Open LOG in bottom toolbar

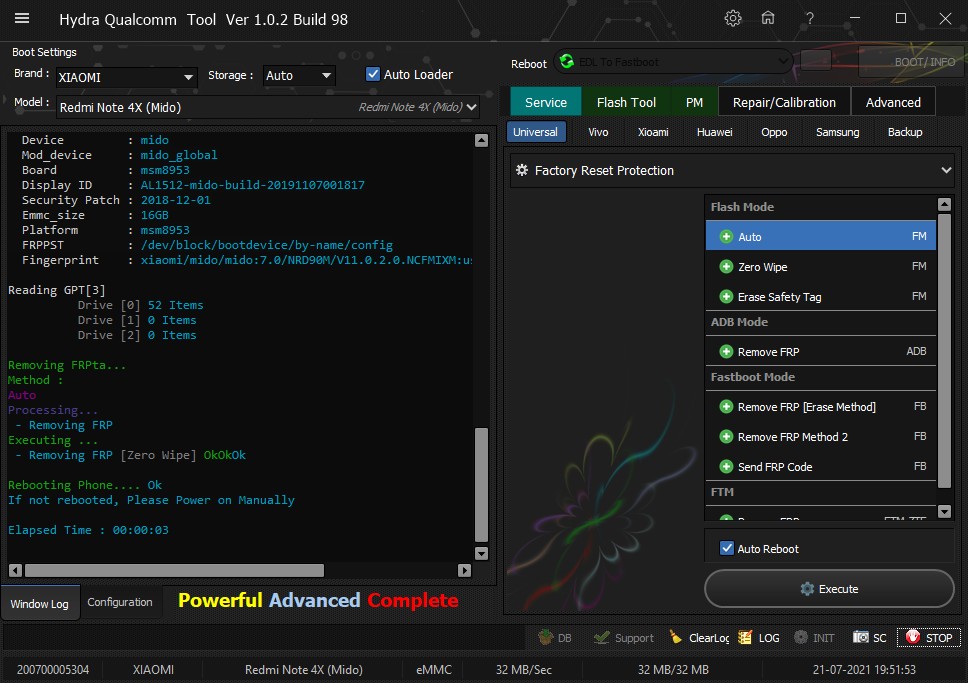click(x=759, y=637)
